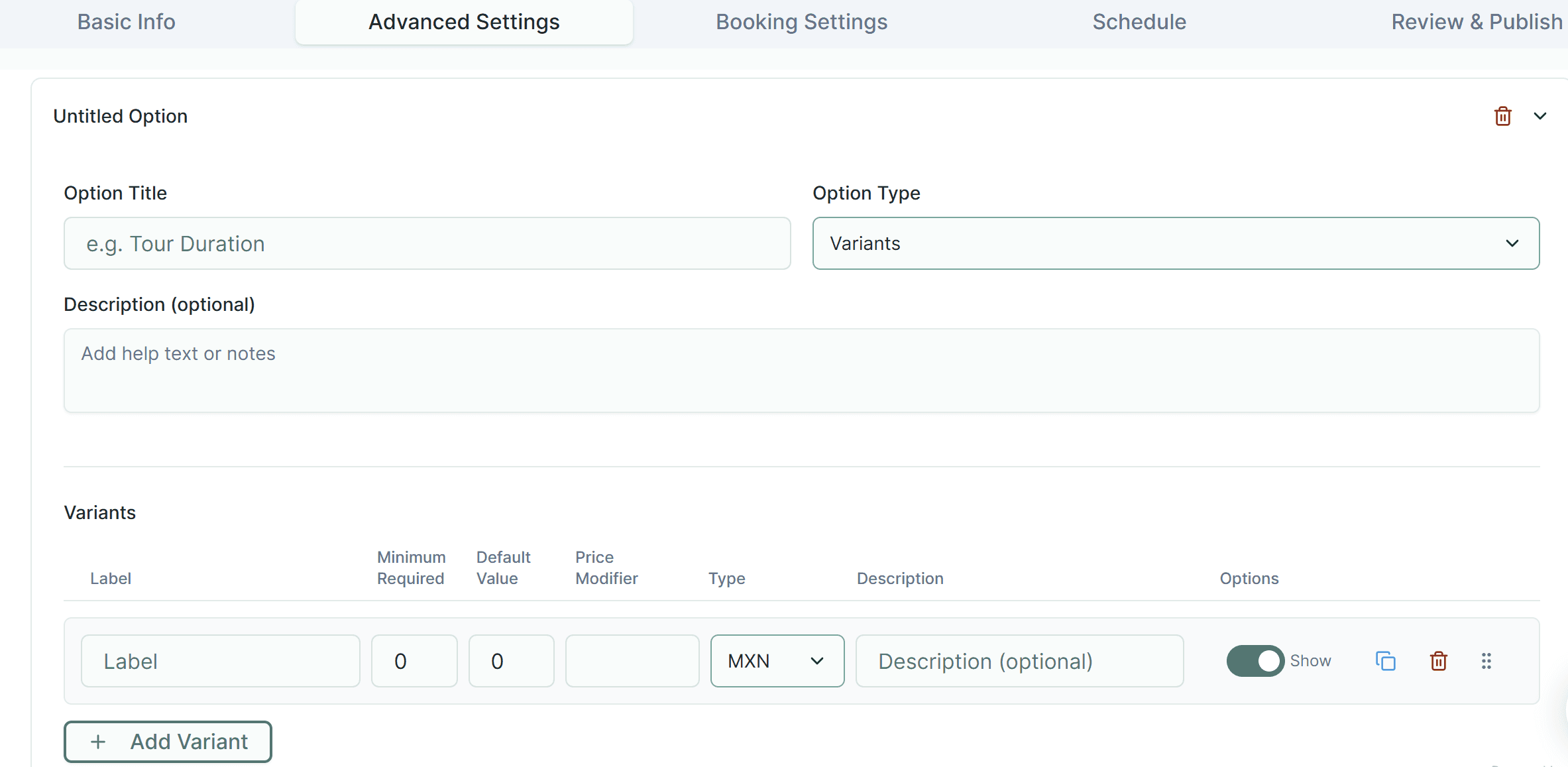Toggle the variant Show switch off
1568x767 pixels.
click(x=1255, y=661)
